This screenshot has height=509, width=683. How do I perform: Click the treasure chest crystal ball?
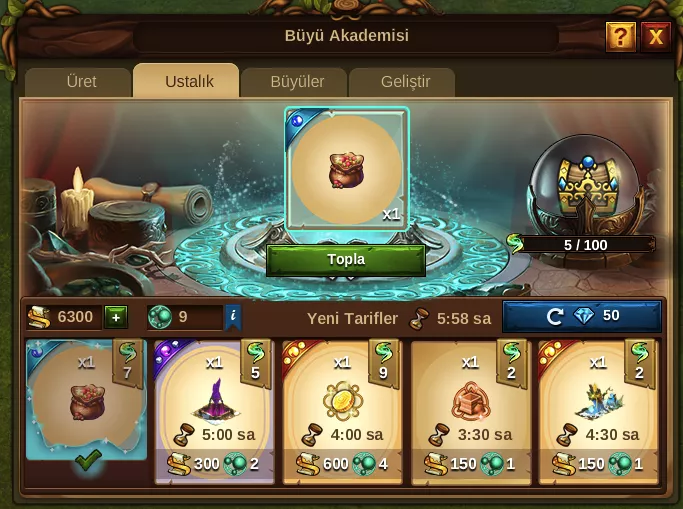click(x=586, y=186)
